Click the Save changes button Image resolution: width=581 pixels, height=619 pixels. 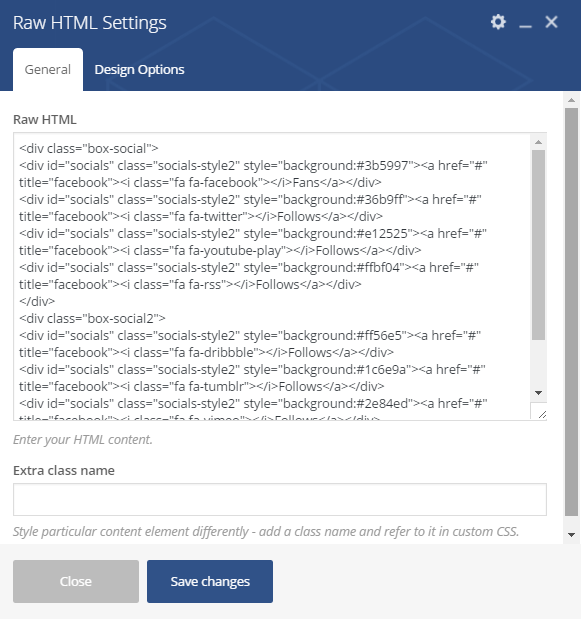[x=210, y=581]
